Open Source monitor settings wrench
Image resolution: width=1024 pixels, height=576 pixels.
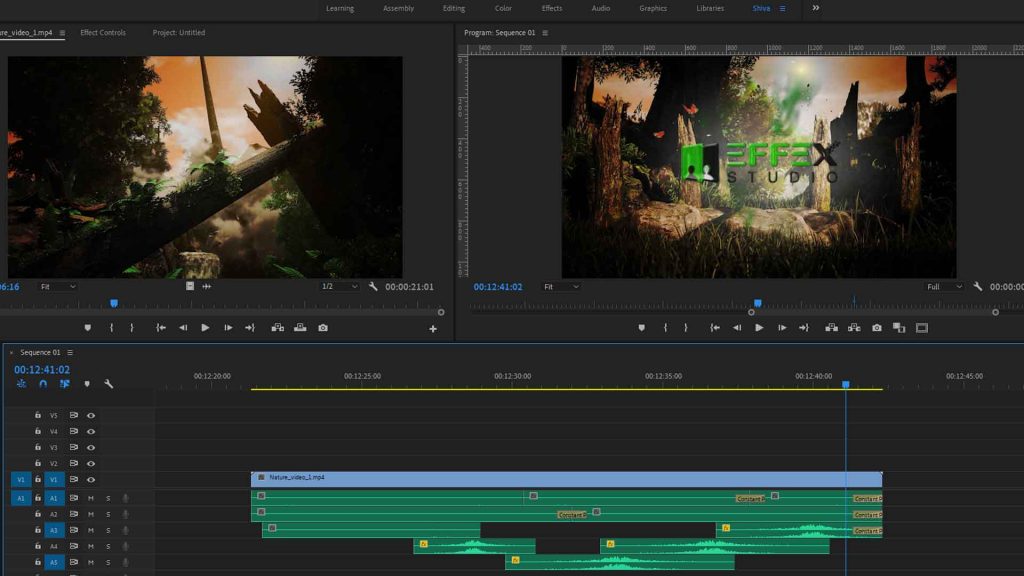click(x=373, y=287)
